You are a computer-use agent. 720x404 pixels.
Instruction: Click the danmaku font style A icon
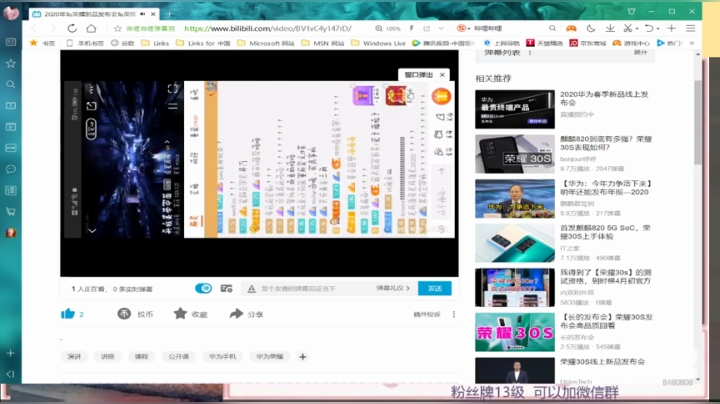[251, 289]
